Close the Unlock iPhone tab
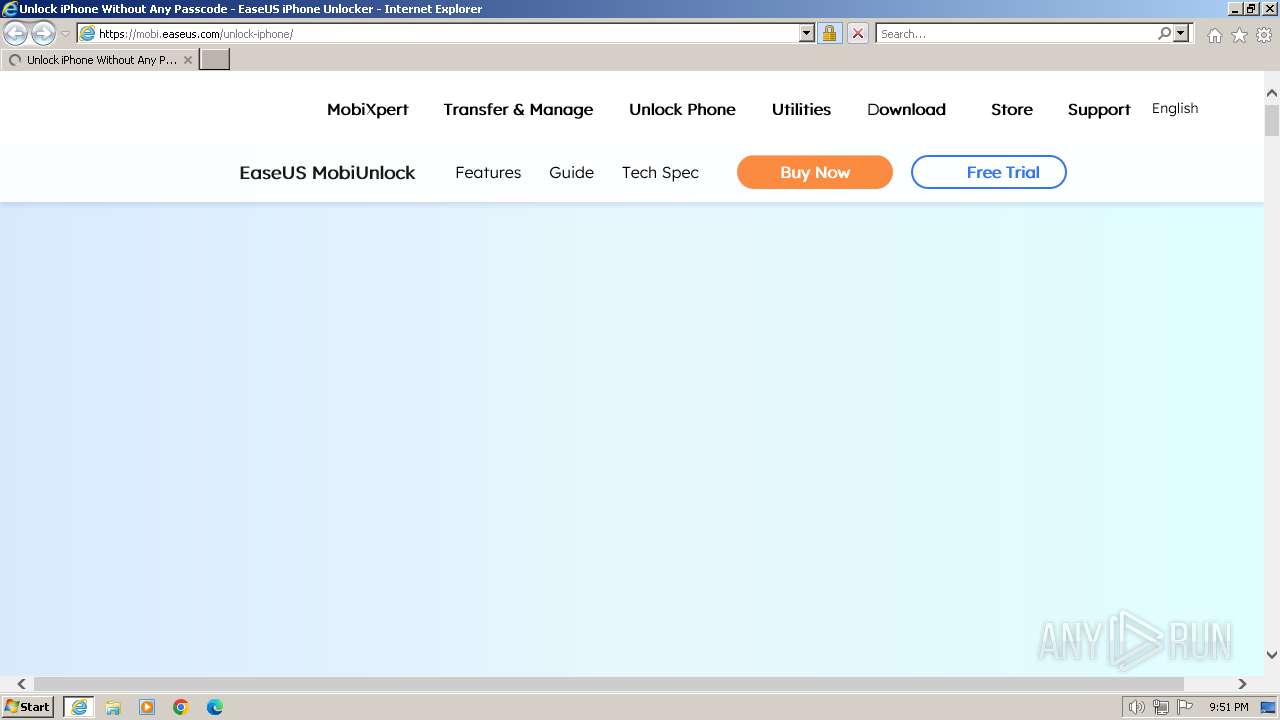The image size is (1280, 720). 188,60
